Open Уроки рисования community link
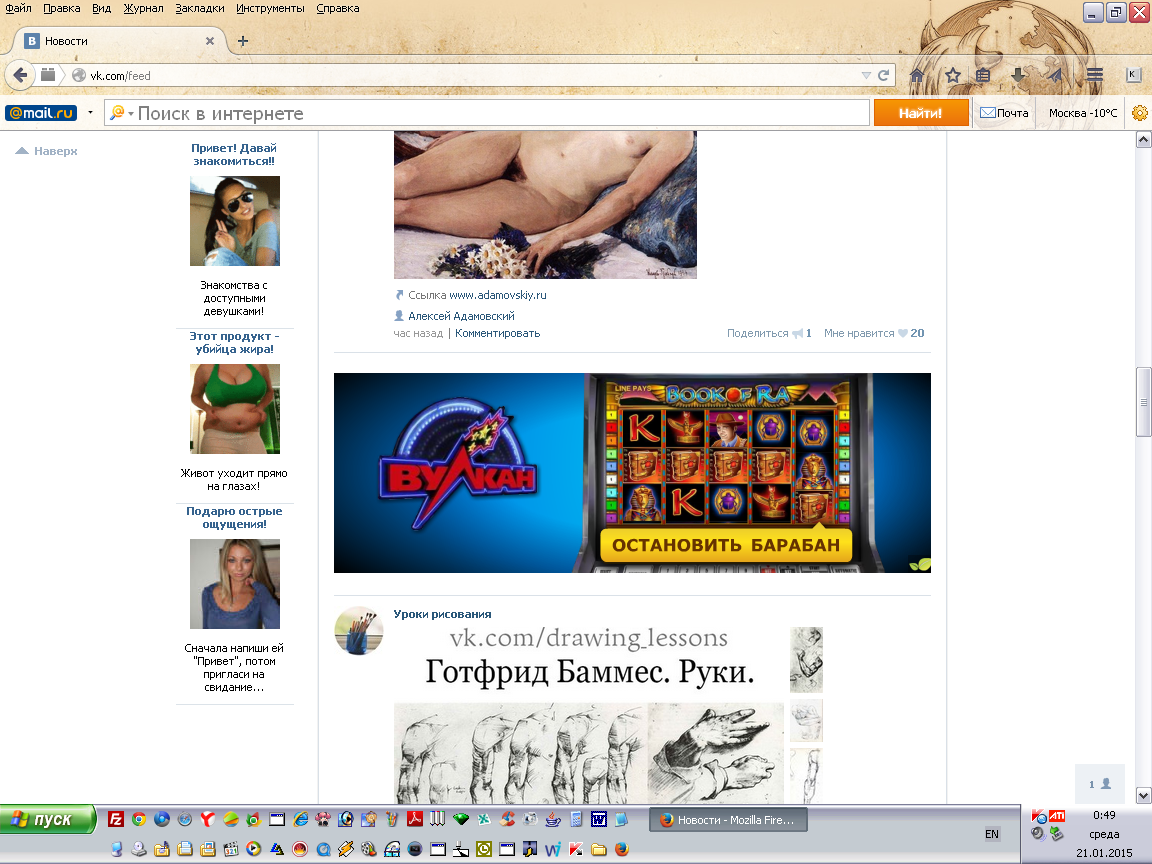 click(x=442, y=614)
